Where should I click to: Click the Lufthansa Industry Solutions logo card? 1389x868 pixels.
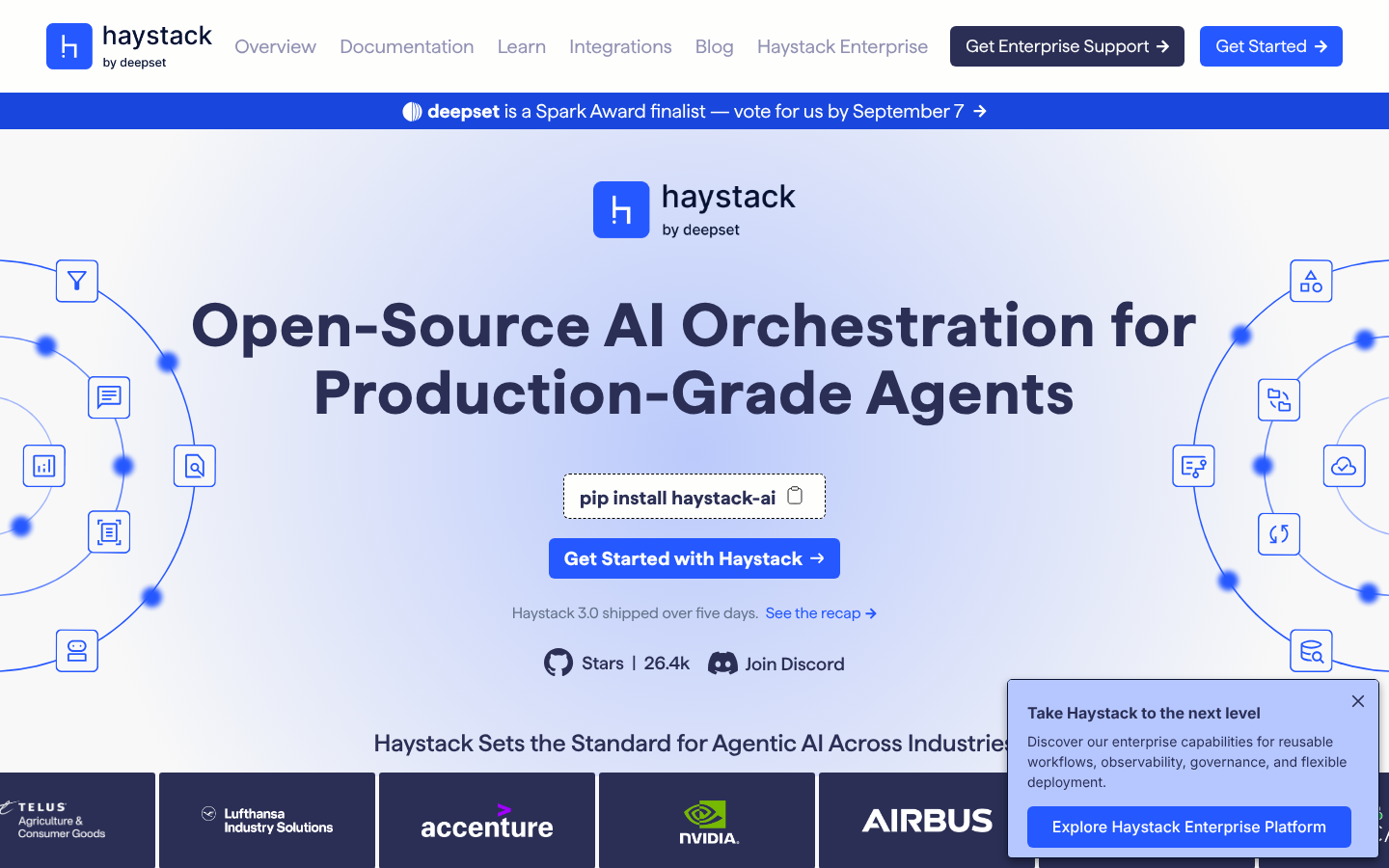(x=267, y=820)
